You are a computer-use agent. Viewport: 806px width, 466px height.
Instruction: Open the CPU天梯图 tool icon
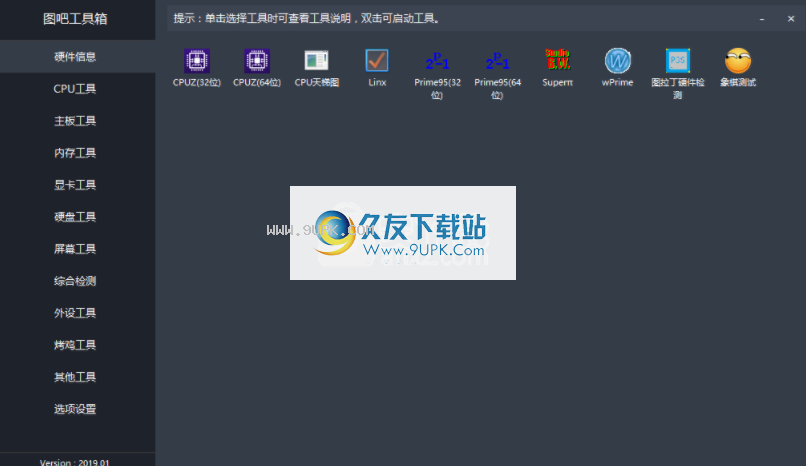pyautogui.click(x=317, y=61)
